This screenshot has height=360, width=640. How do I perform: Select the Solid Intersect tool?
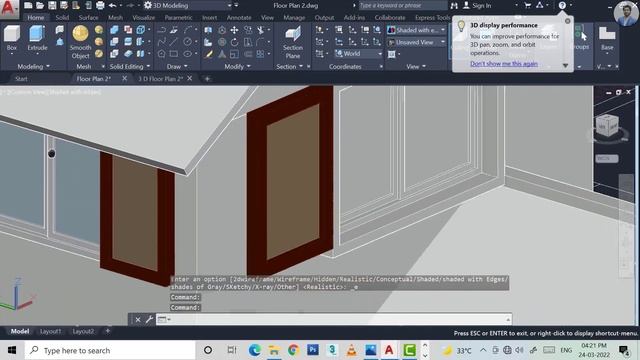pyautogui.click(x=115, y=53)
